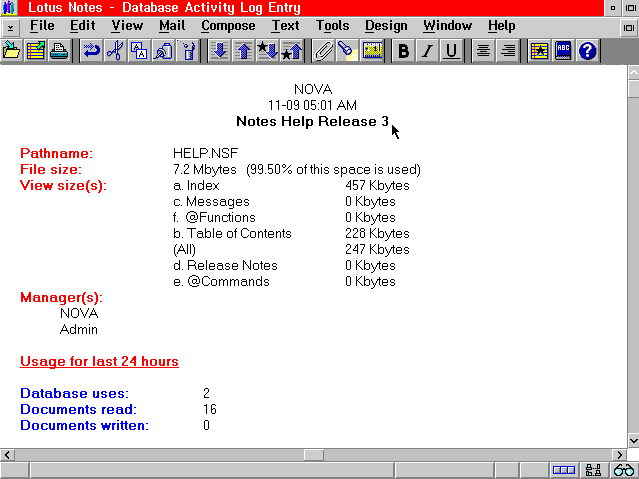The height and width of the screenshot is (479, 639).
Task: Go to next unread starred down arrow
Action: (267, 51)
